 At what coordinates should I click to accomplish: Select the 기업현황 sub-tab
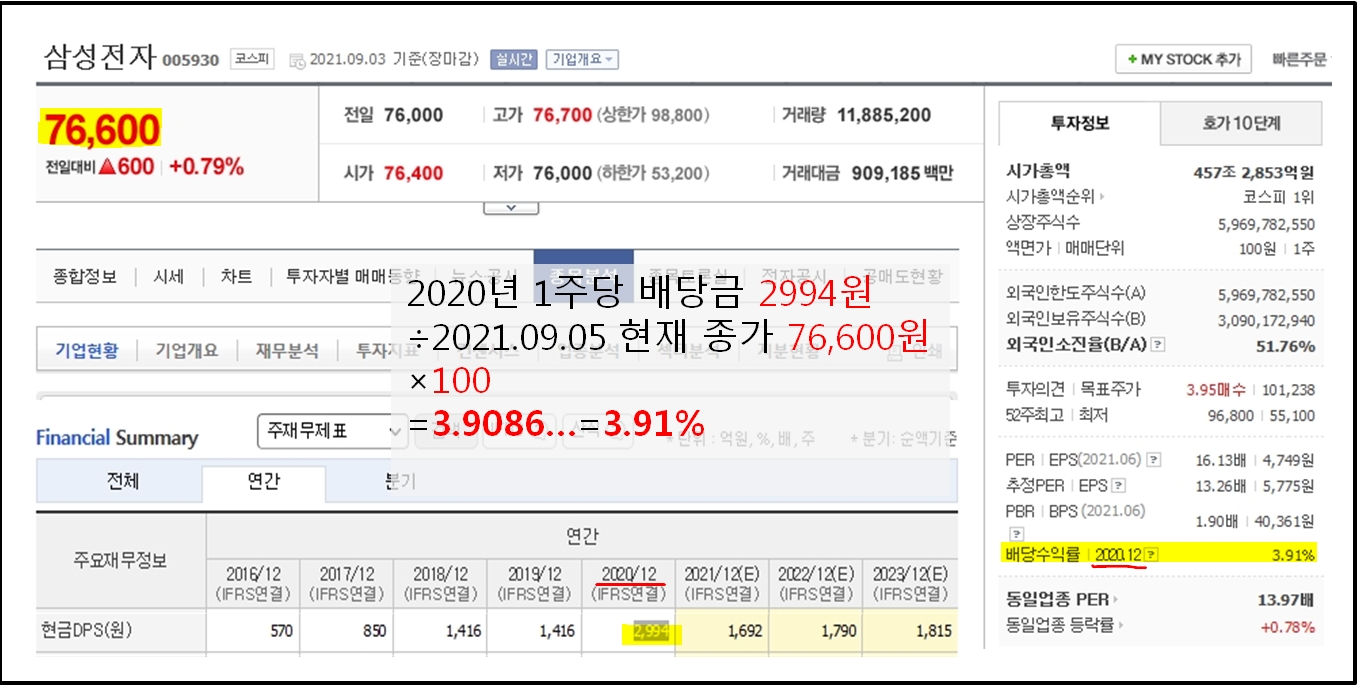[x=86, y=351]
